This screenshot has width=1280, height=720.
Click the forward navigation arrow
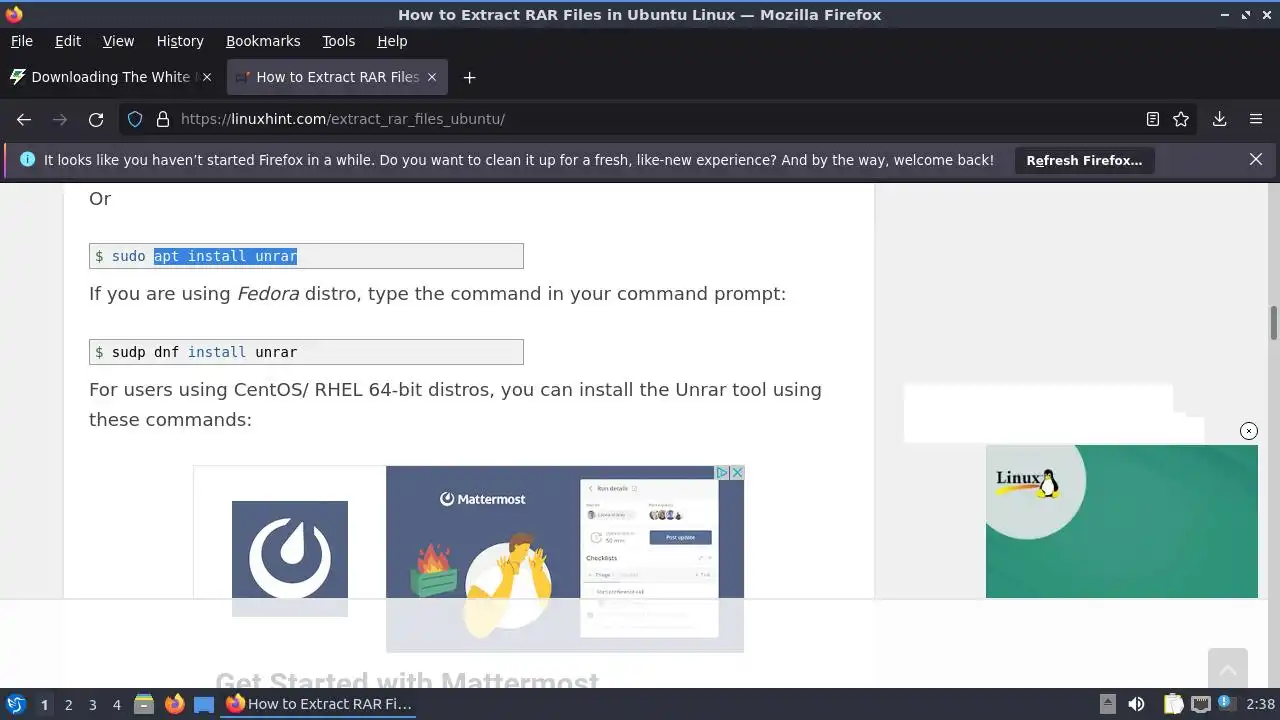tap(60, 119)
